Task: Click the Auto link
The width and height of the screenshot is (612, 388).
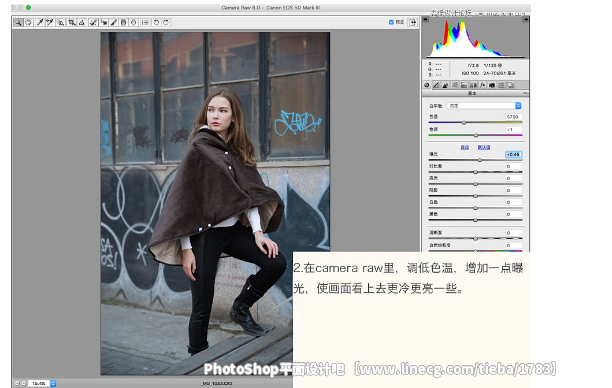Action: pos(464,147)
